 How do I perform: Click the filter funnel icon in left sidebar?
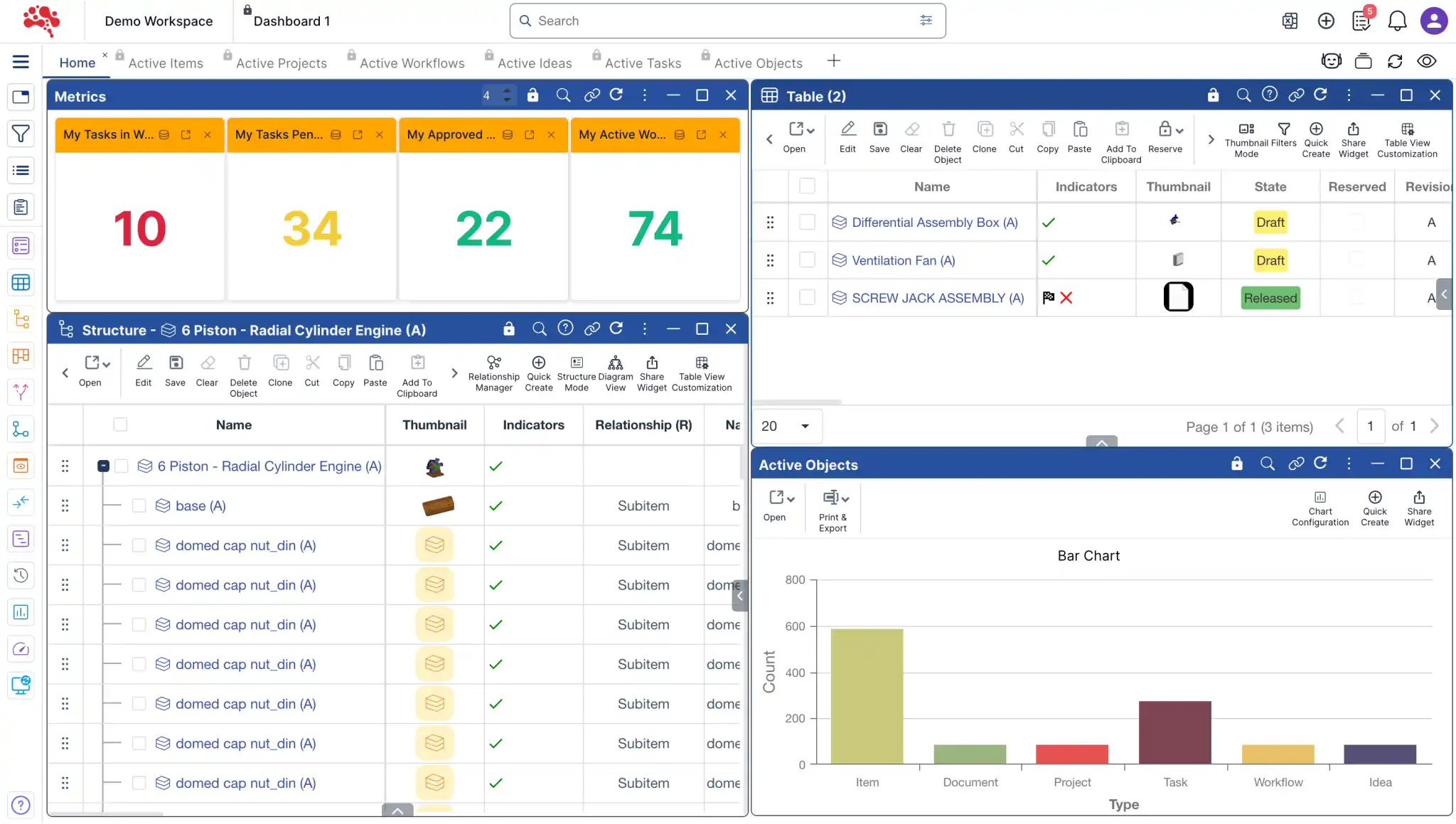[x=21, y=133]
